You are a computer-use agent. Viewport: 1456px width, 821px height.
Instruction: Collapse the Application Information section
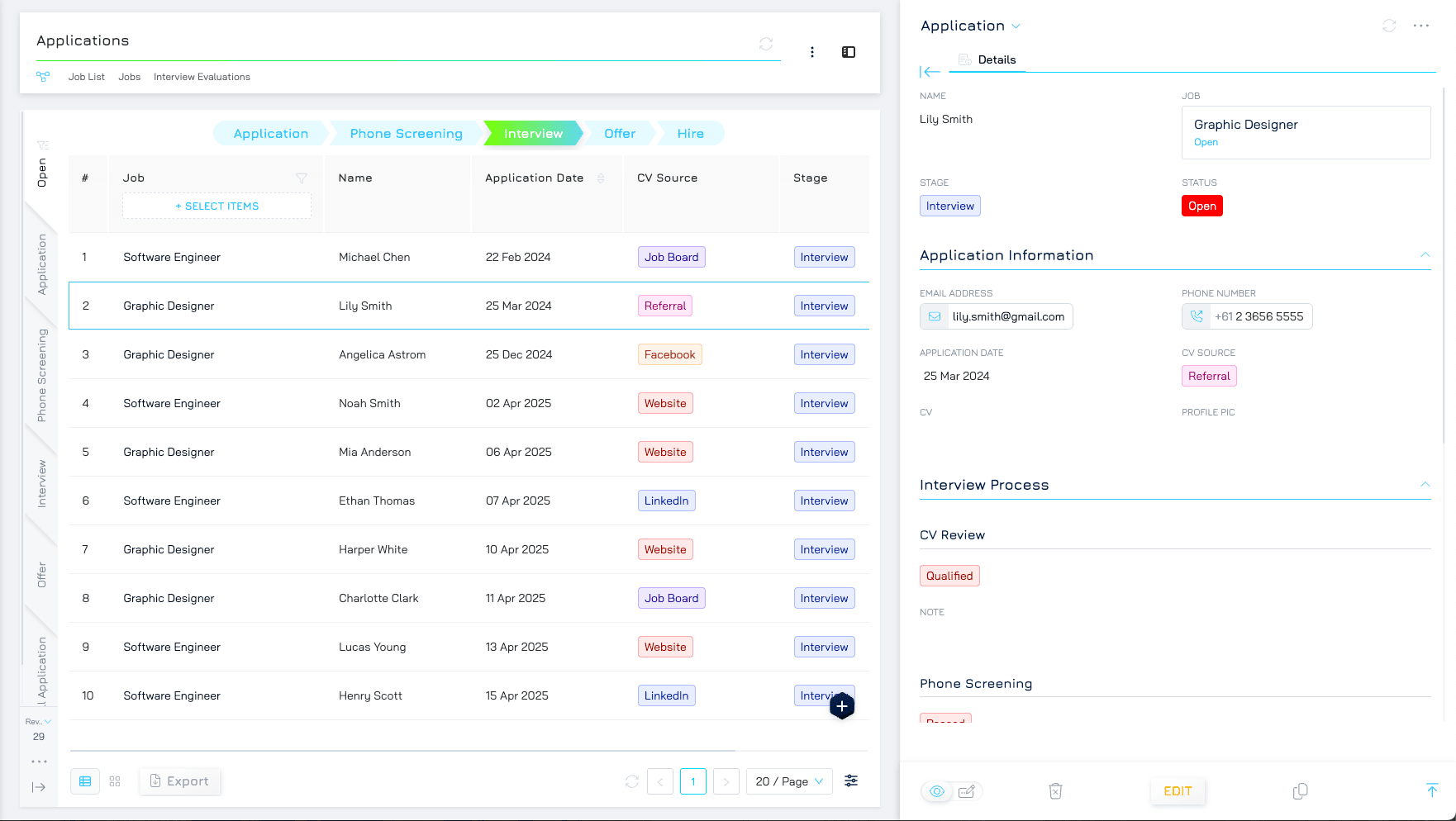1425,255
